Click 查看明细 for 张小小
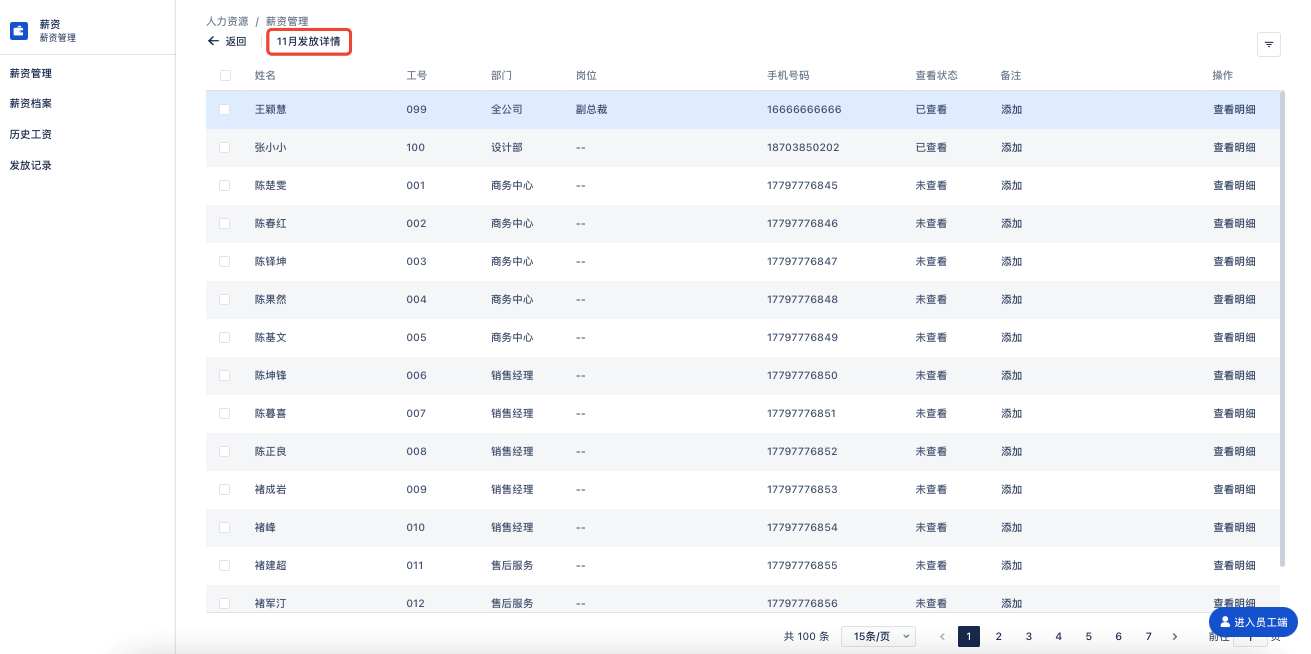The image size is (1311, 654). 1234,147
